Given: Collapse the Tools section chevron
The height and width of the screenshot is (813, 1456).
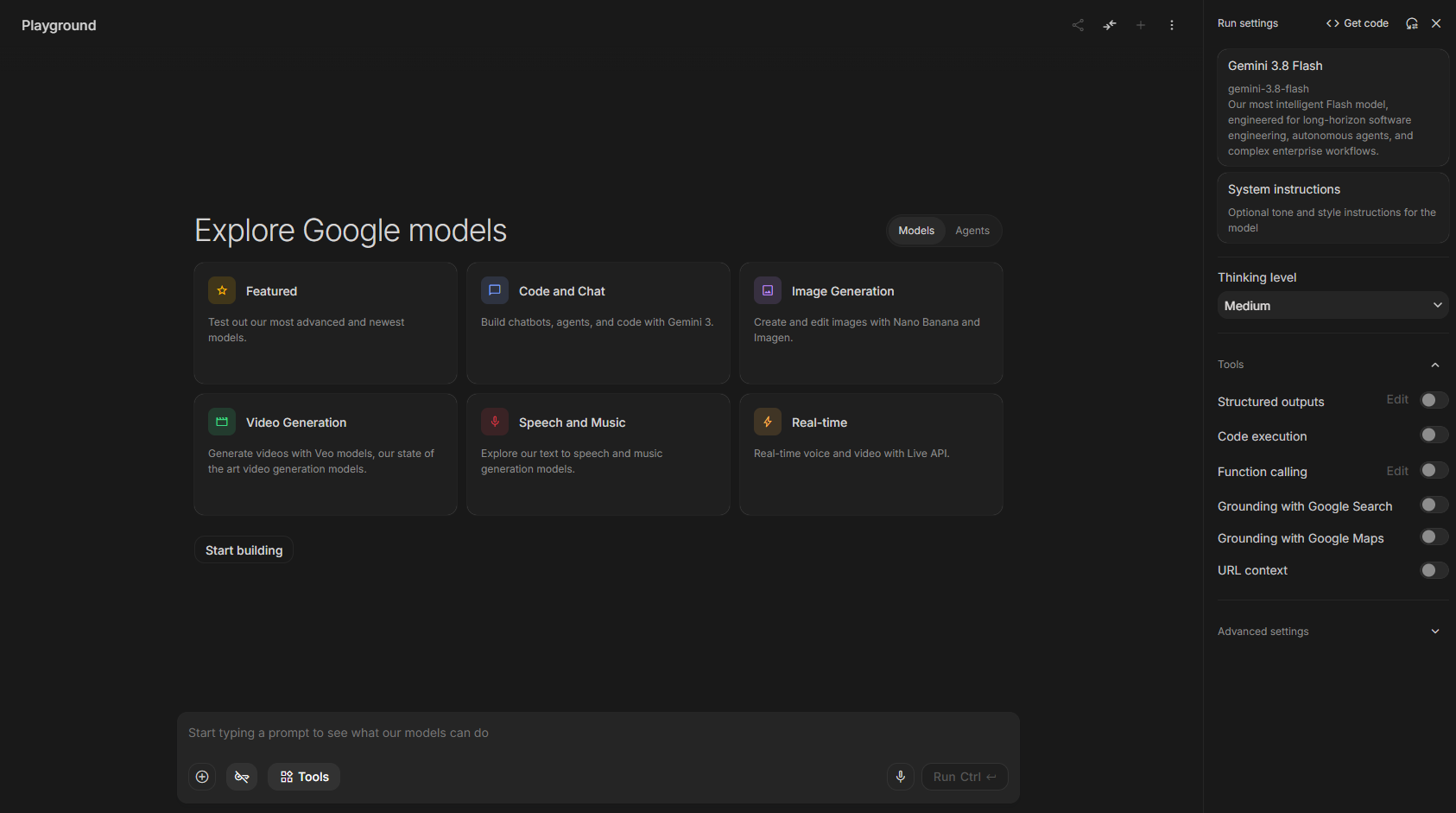Looking at the screenshot, I should (x=1435, y=365).
